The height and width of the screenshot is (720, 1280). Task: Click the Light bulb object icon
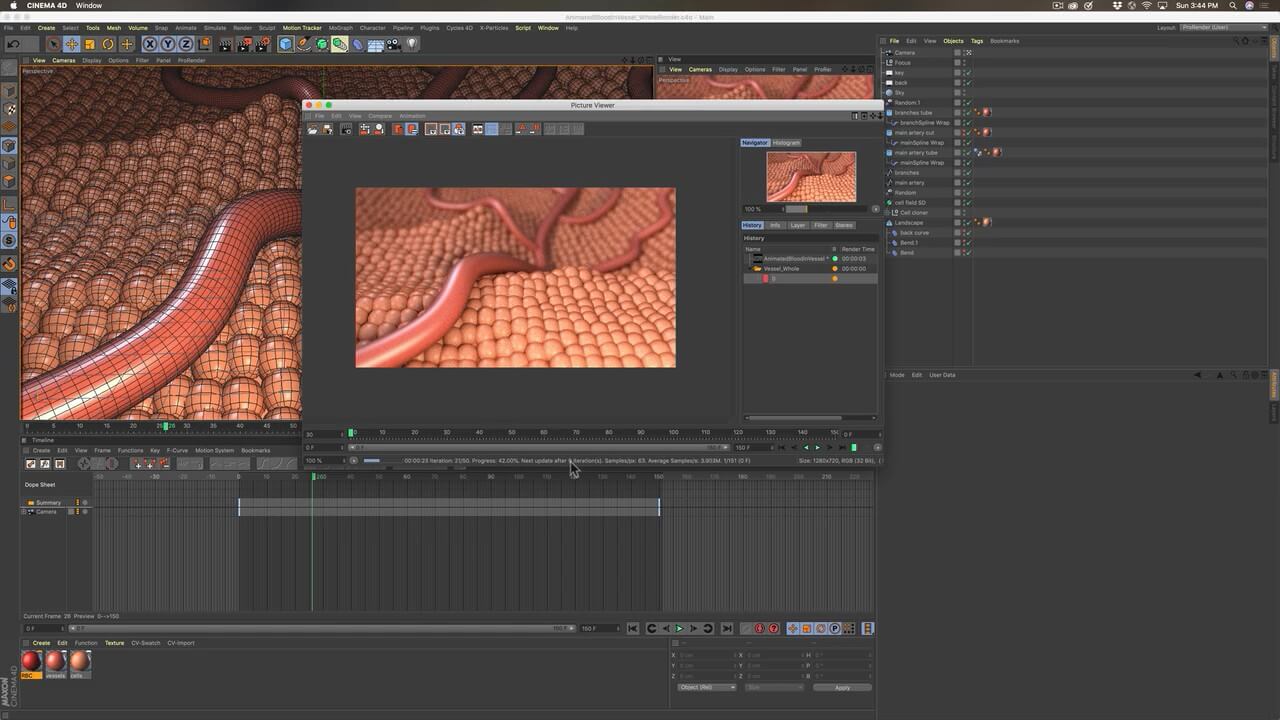tap(411, 44)
